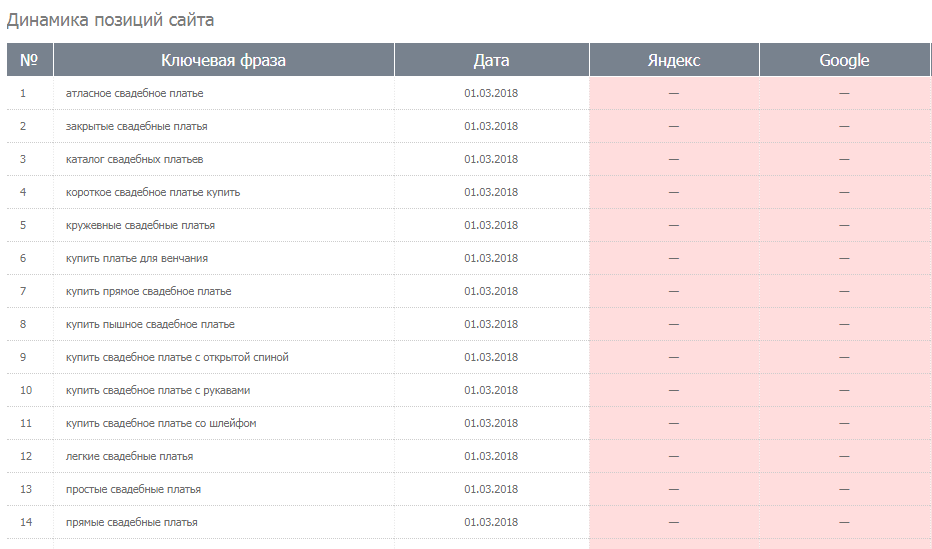Click the № column header
The height and width of the screenshot is (549, 932).
(x=29, y=60)
